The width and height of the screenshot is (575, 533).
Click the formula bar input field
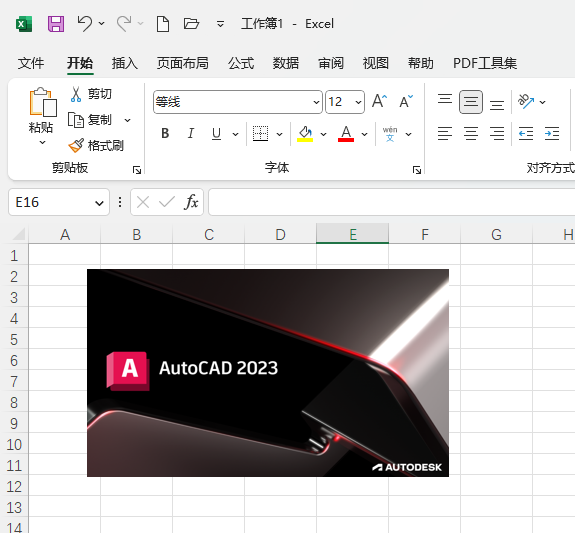tap(391, 202)
